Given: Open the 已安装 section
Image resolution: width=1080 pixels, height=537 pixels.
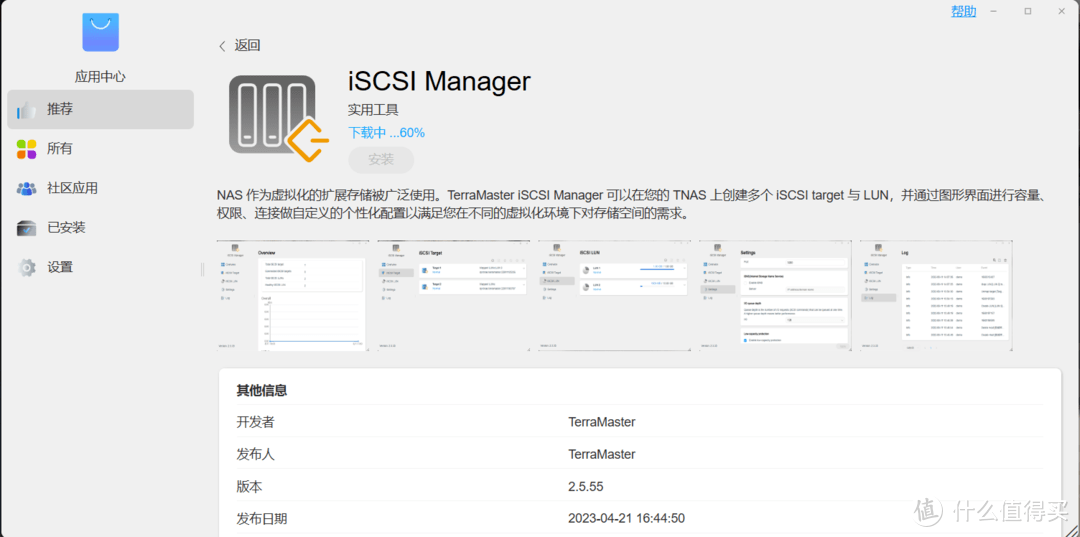Looking at the screenshot, I should click(101, 228).
